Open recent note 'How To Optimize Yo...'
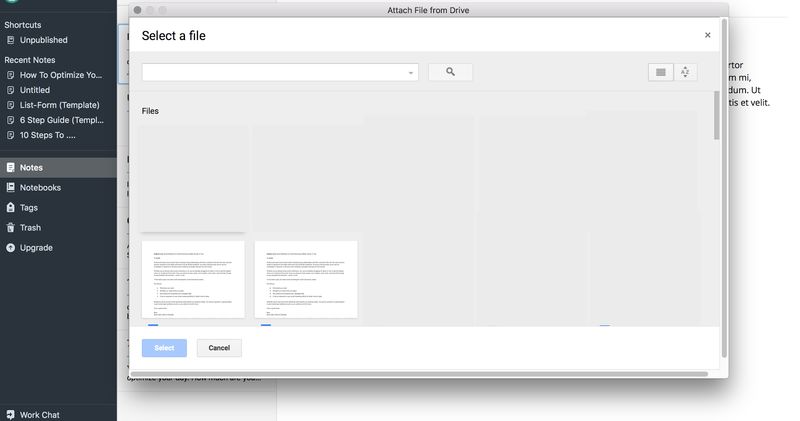Screen dimensions: 800x421 click(60, 75)
